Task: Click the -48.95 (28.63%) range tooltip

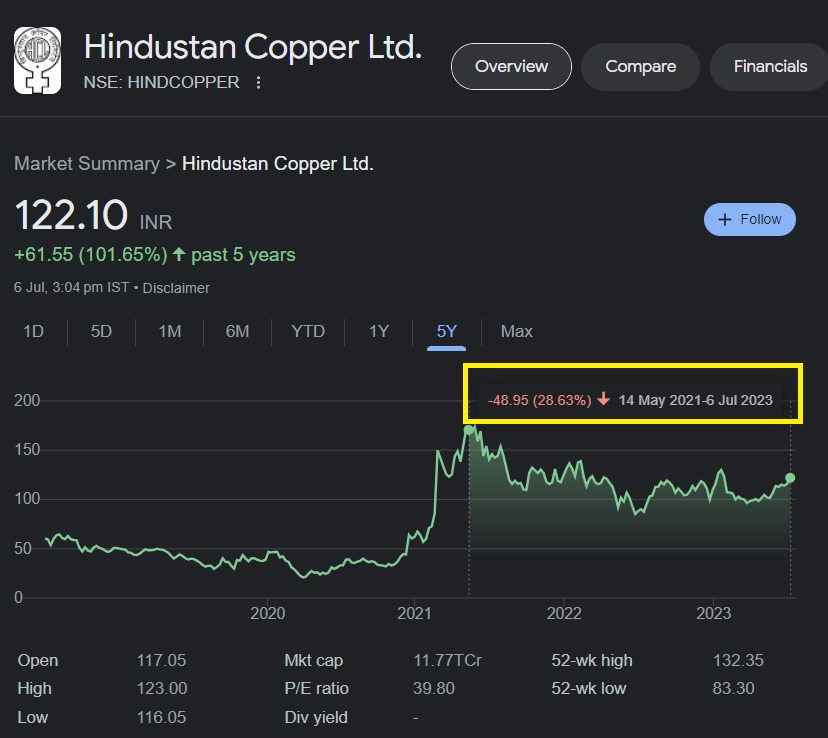Action: click(539, 400)
